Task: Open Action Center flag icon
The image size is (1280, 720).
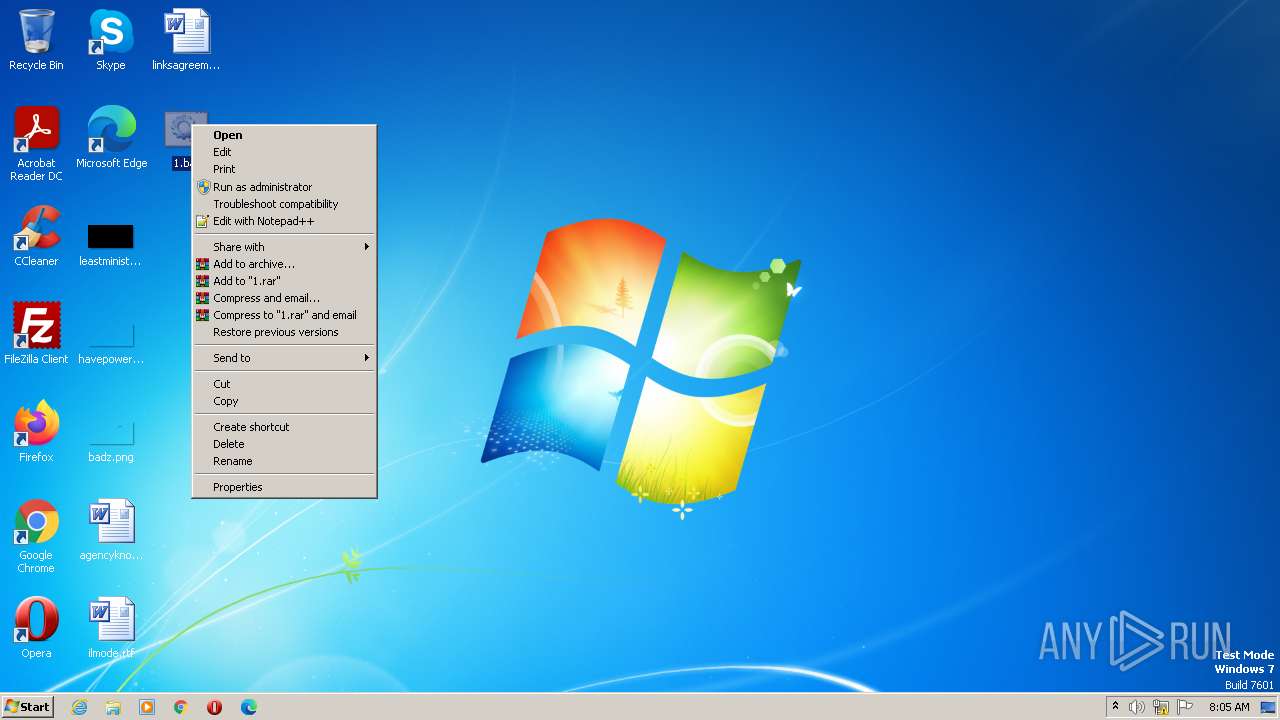Action: coord(1185,707)
